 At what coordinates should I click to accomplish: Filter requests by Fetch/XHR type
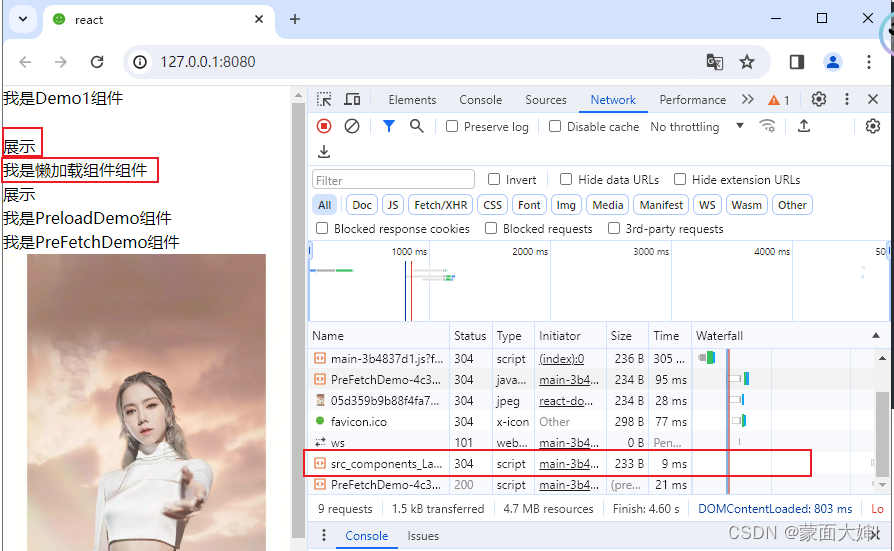pos(441,205)
